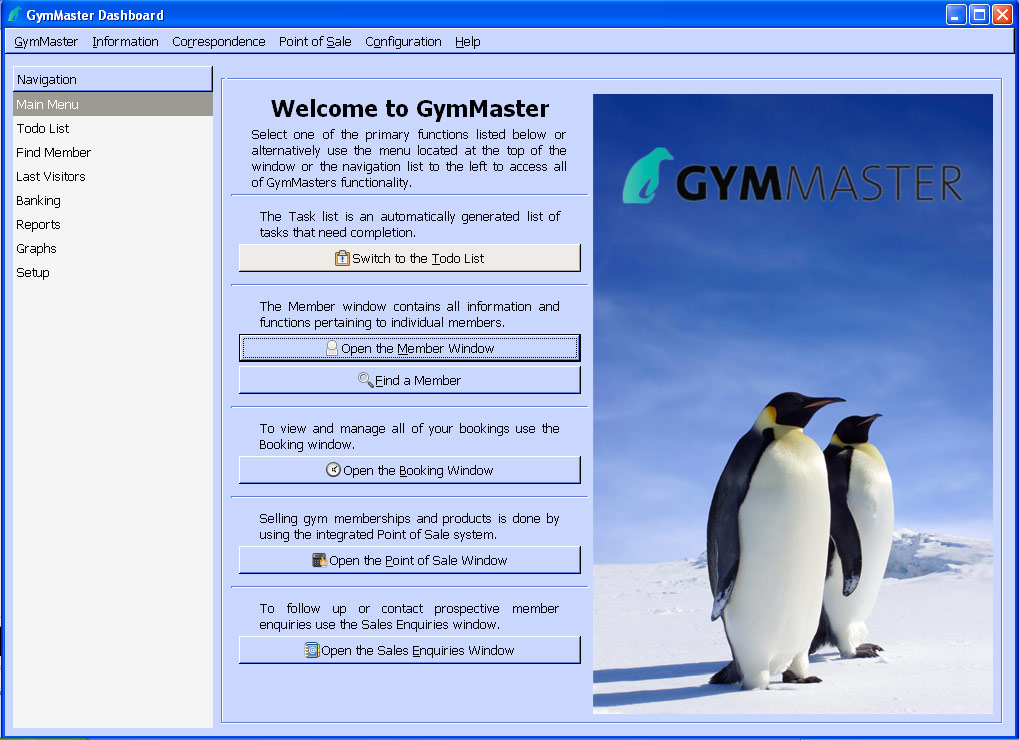Click the Navigation panel header
Viewport: 1019px width, 740px height.
click(x=112, y=79)
